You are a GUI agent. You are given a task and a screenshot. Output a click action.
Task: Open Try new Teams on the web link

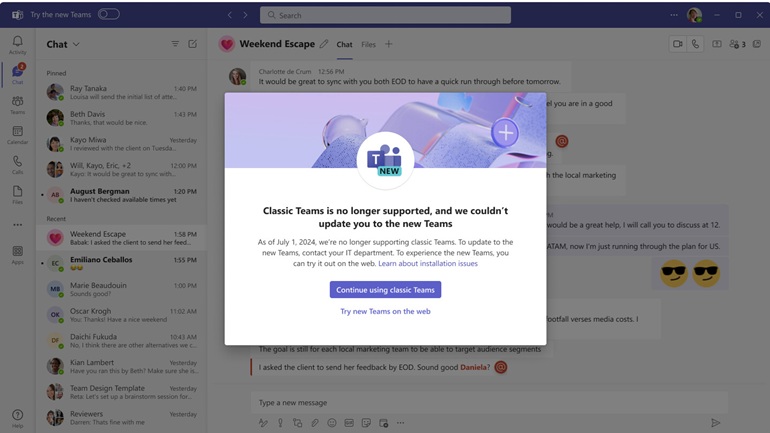[385, 311]
